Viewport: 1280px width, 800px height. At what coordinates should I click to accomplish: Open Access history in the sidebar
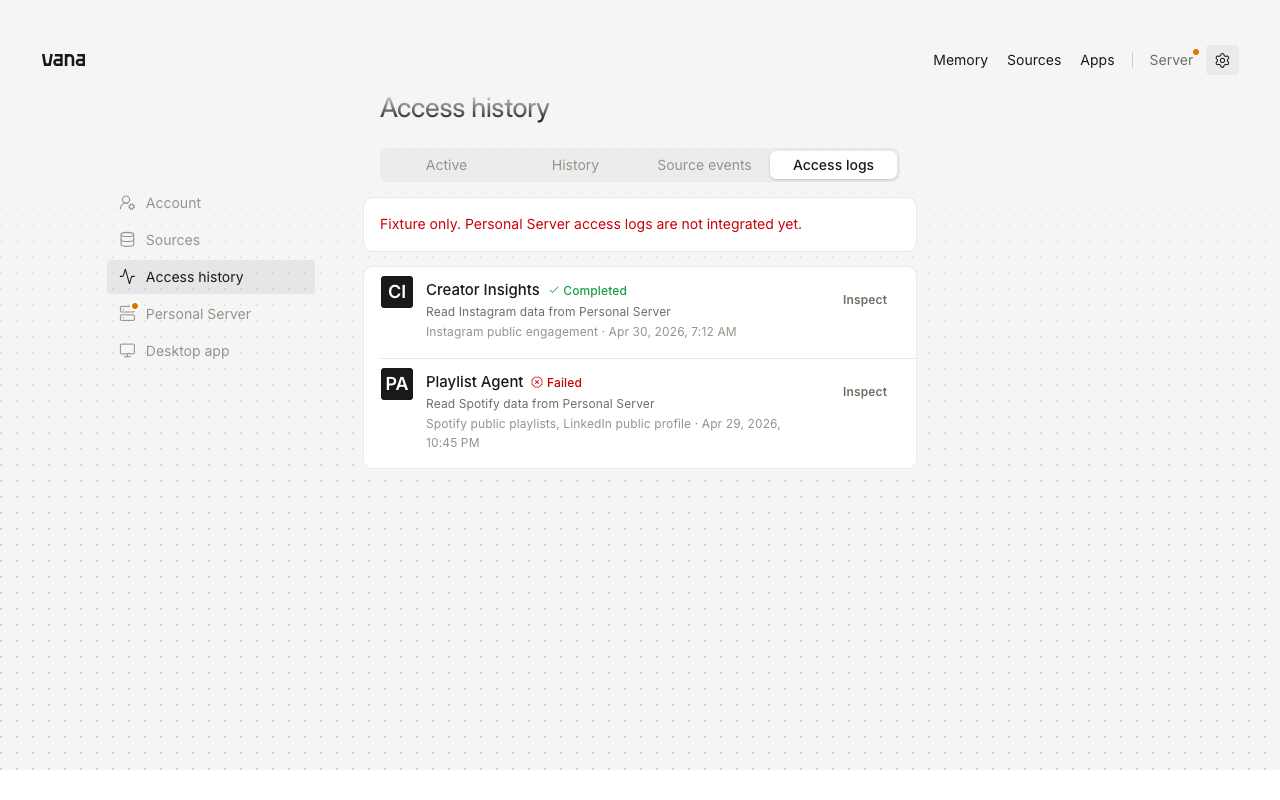point(211,277)
